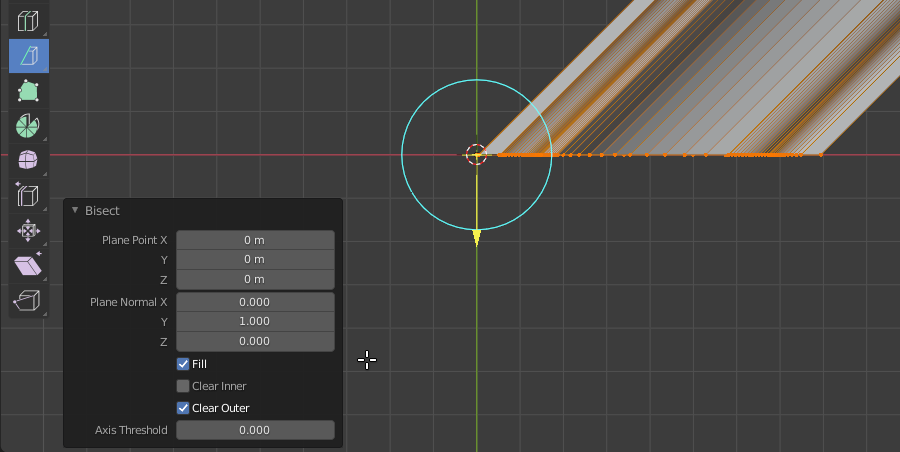The height and width of the screenshot is (452, 900).
Task: Activate the Smooth vertices tool
Action: pyautogui.click(x=28, y=161)
